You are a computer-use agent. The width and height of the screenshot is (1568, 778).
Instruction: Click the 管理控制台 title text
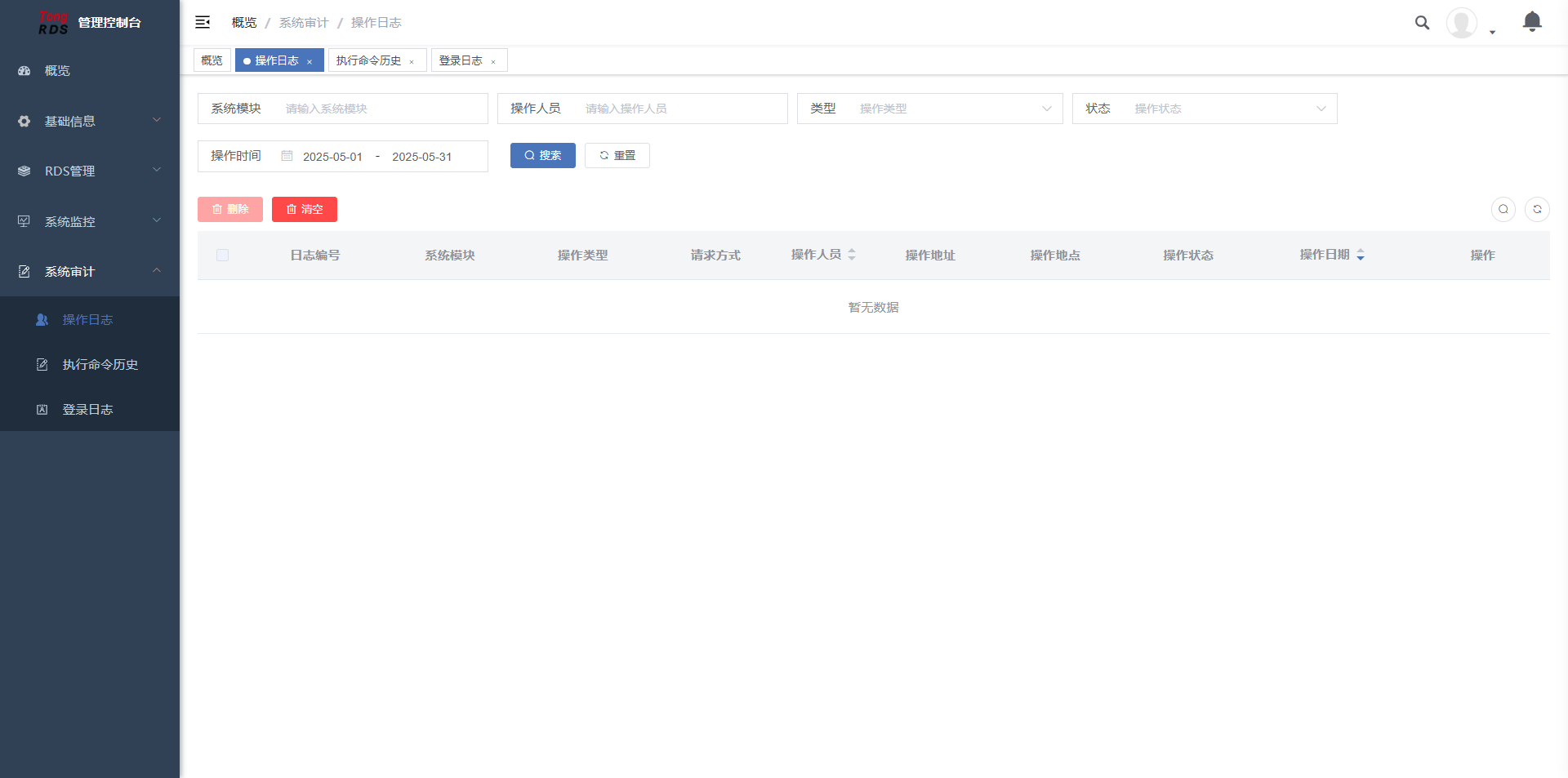[109, 23]
